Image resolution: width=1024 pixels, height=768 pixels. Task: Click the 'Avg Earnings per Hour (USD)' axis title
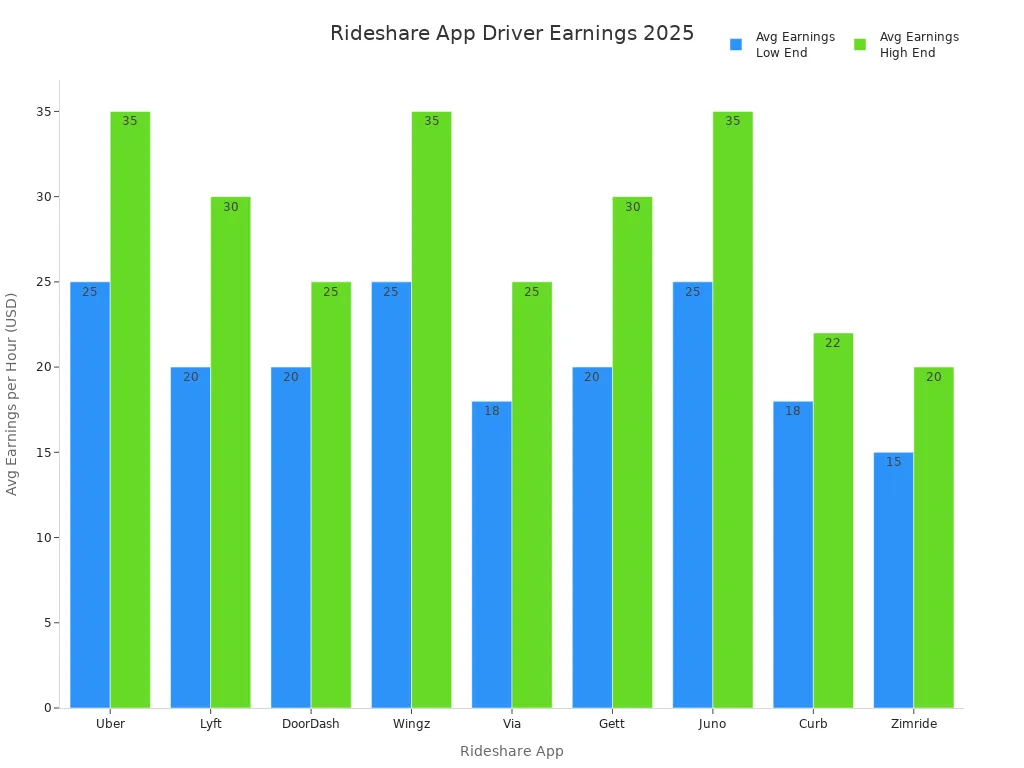[x=11, y=394]
